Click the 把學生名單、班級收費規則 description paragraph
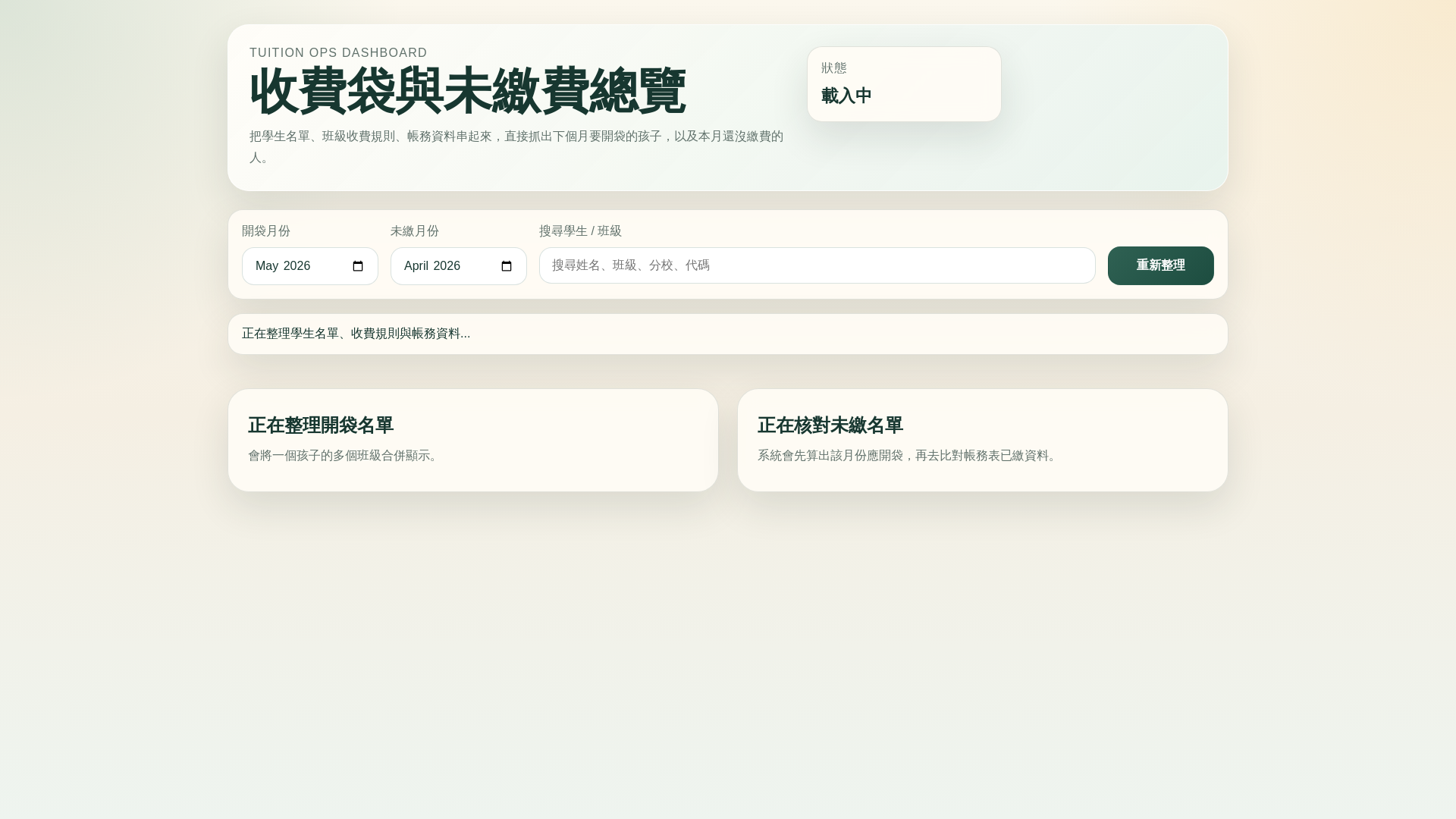Viewport: 1456px width, 819px height. click(516, 147)
